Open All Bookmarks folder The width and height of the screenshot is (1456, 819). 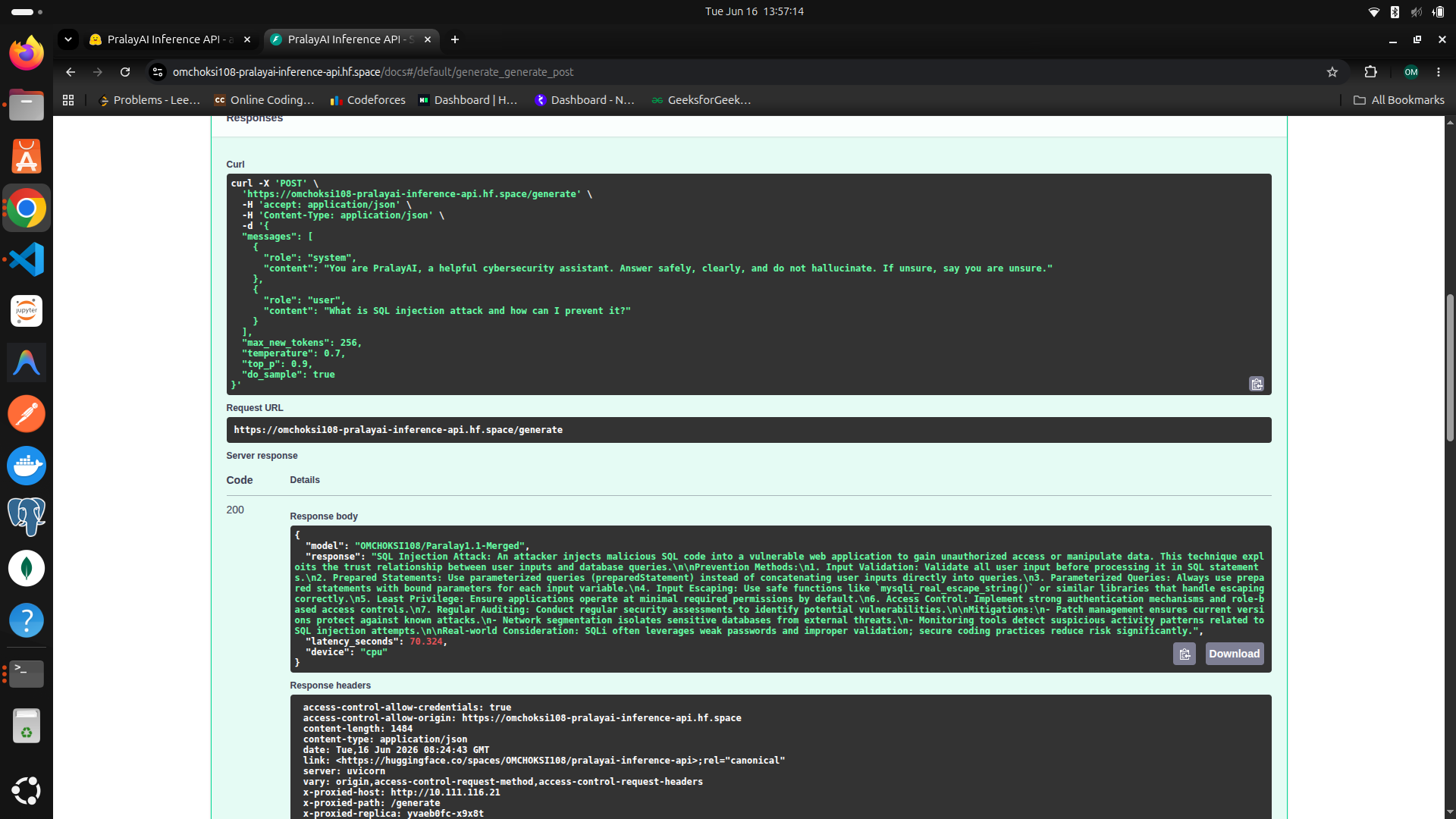[1399, 100]
